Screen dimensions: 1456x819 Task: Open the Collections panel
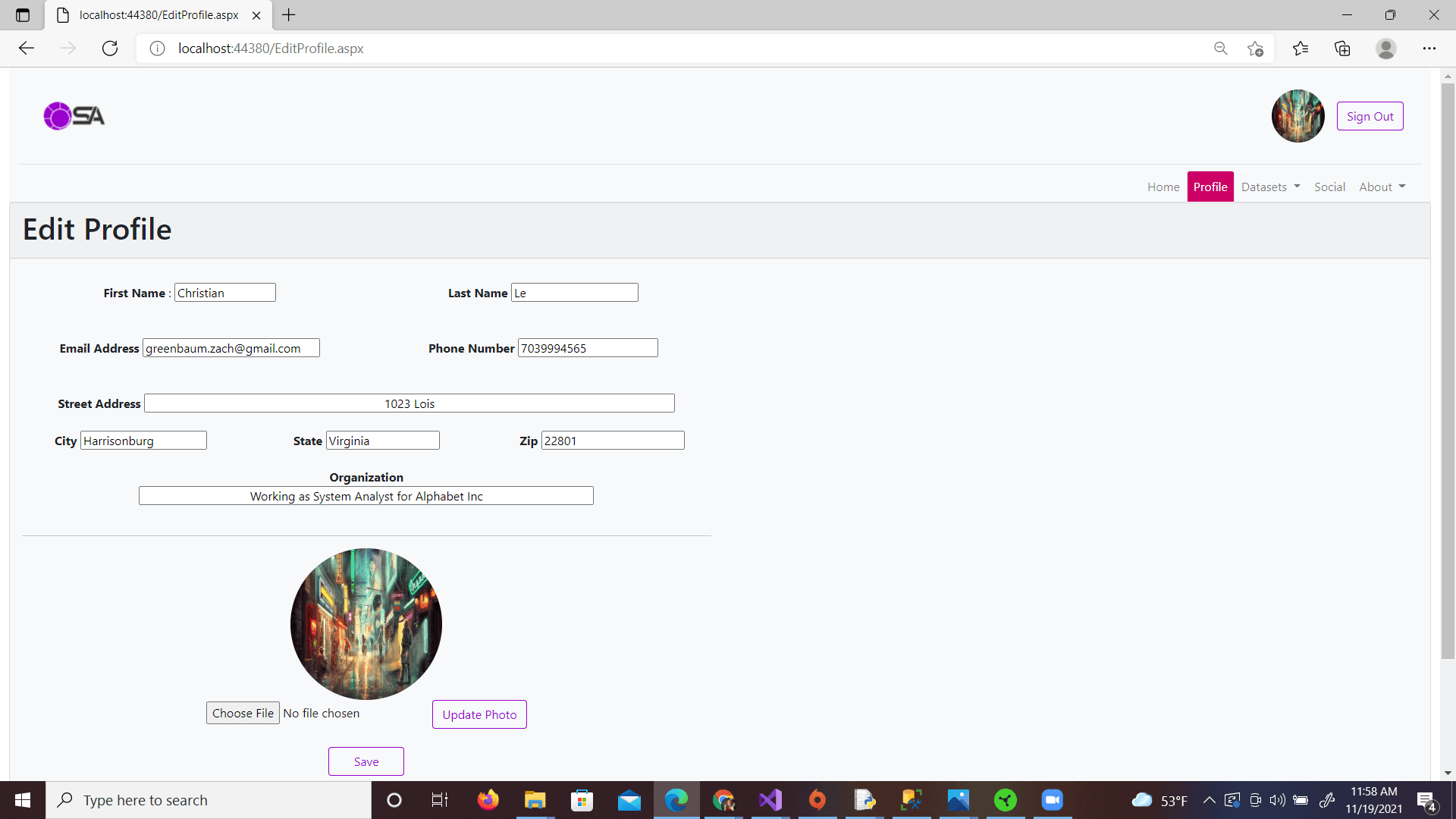1342,48
